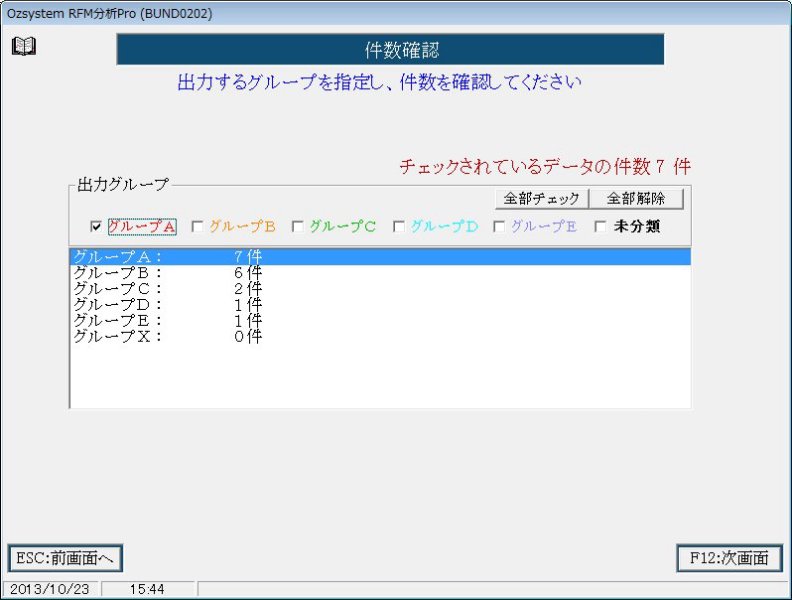
Task: Click the 全部チェック button
Action: [541, 198]
